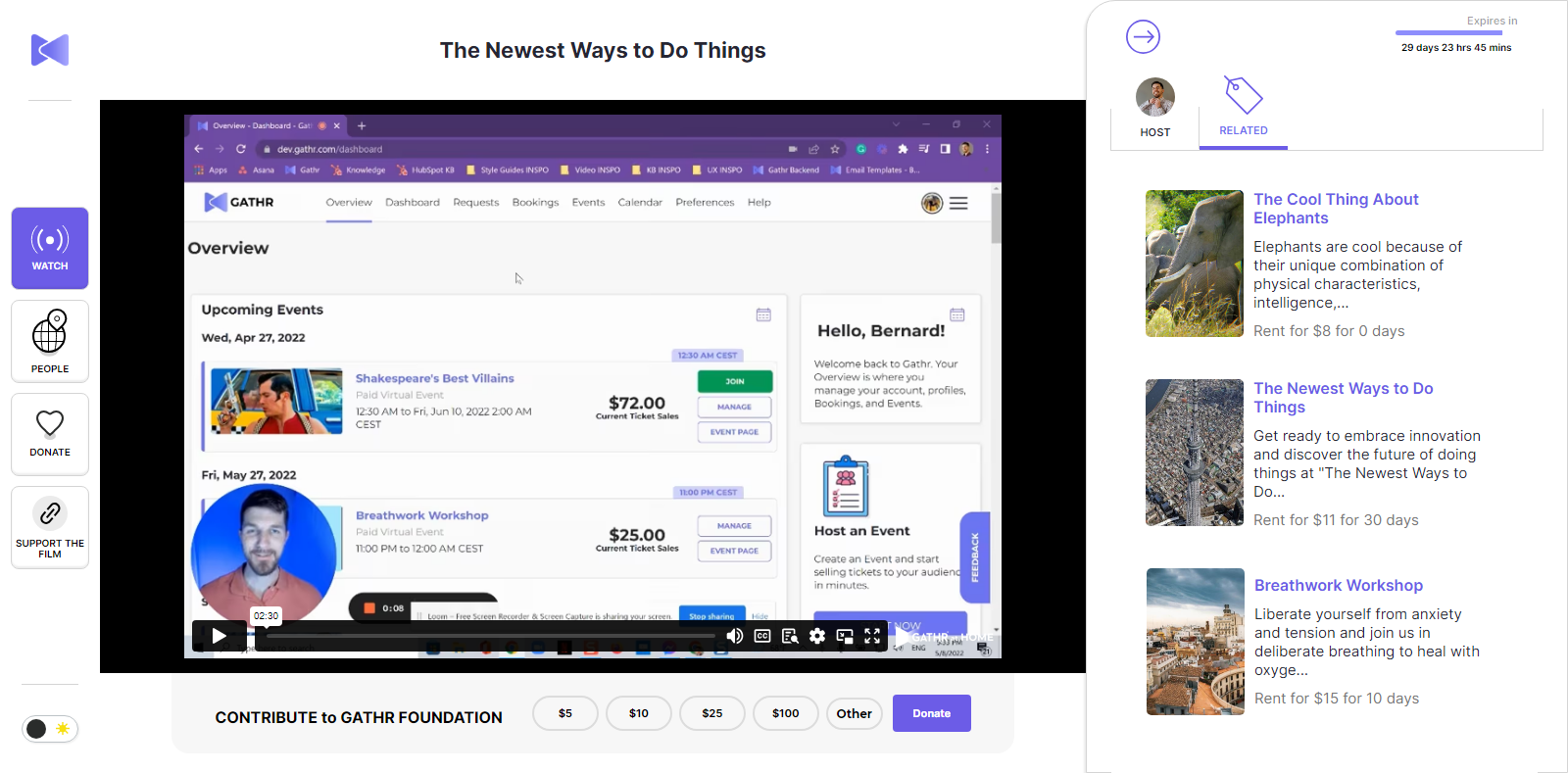Select the Related tab
This screenshot has height=773, width=1568.
pyautogui.click(x=1243, y=109)
